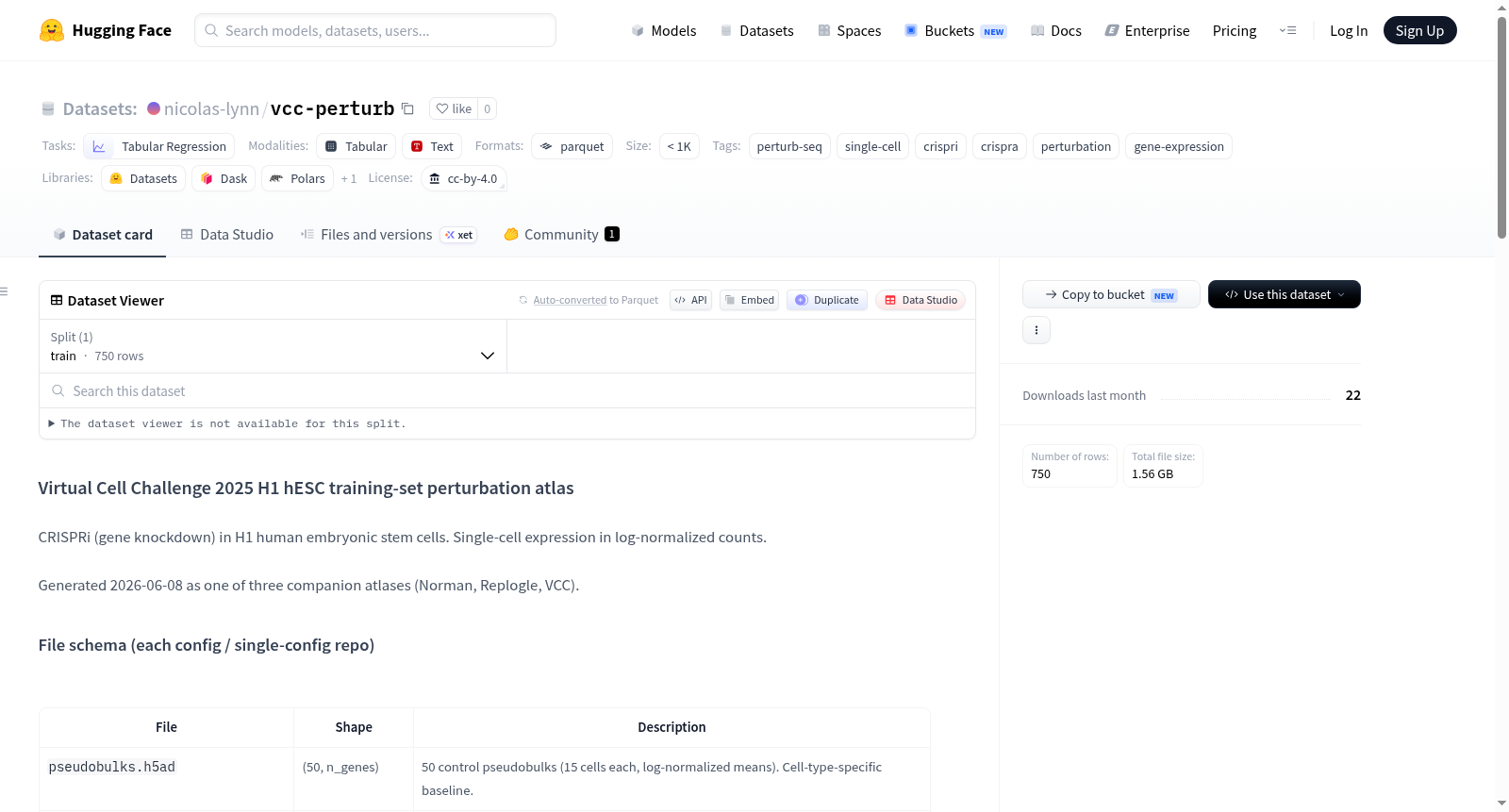Open Buckets in the top navigation
This screenshot has height=812, width=1509.
click(955, 30)
